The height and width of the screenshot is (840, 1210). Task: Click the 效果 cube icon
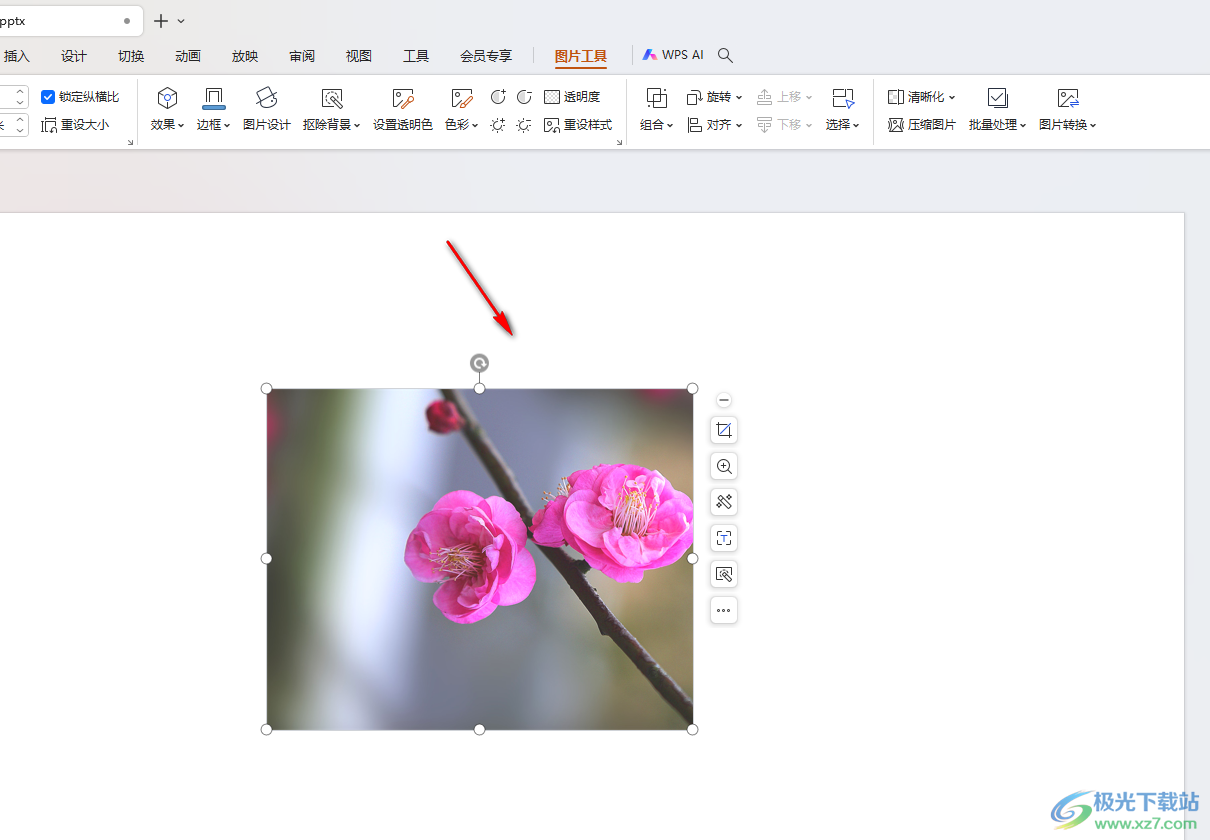[168, 98]
